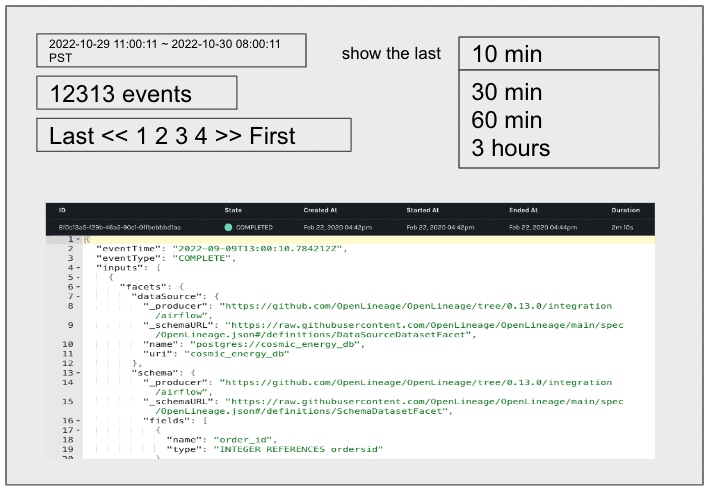Collapse the object fold at line 5
The image size is (708, 490).
(78, 277)
